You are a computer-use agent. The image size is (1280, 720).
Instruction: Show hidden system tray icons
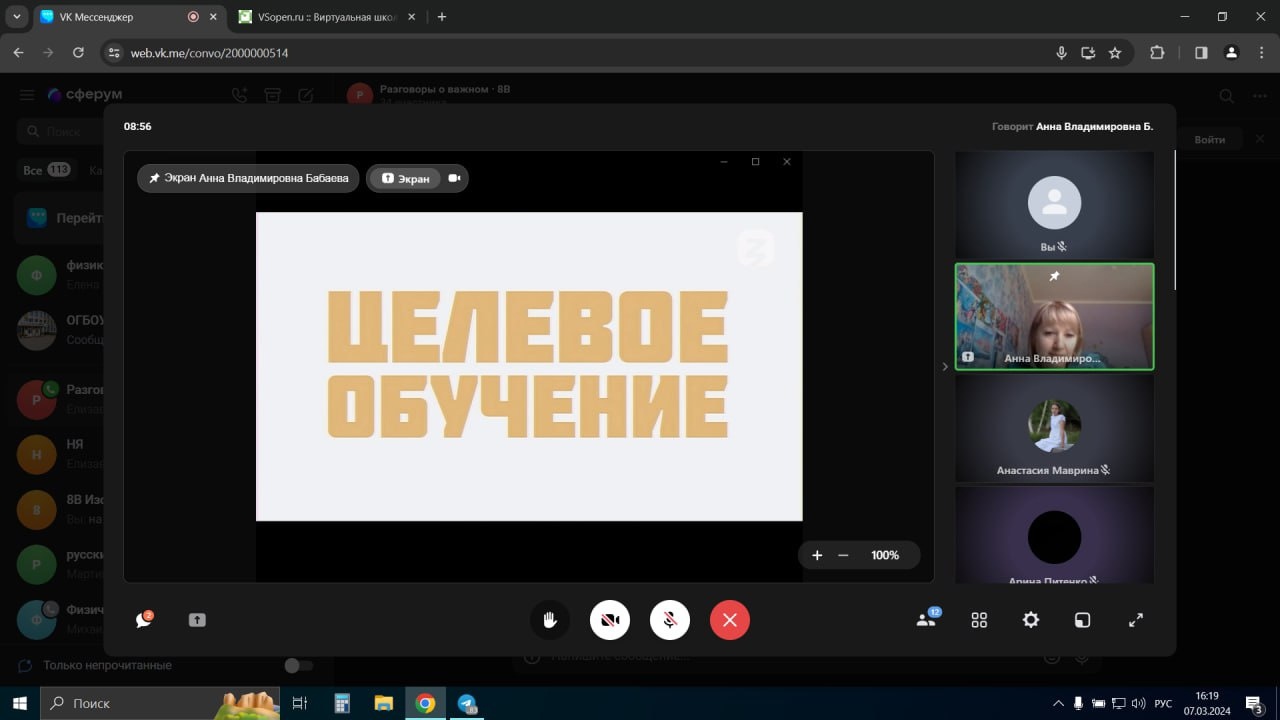(1058, 703)
